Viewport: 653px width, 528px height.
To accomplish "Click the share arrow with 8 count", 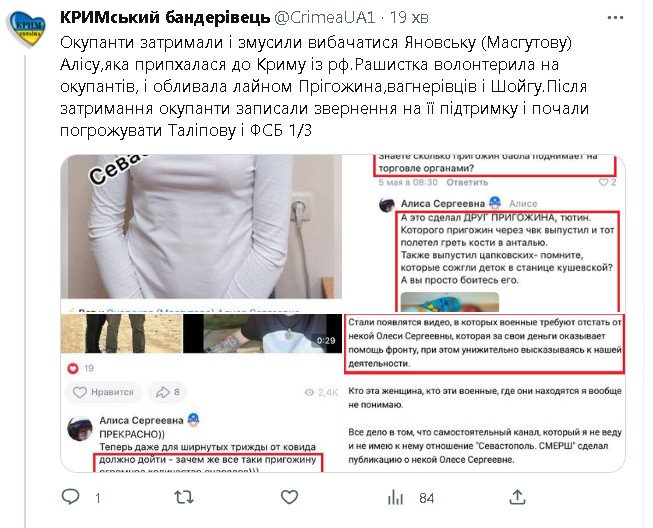I will (167, 392).
